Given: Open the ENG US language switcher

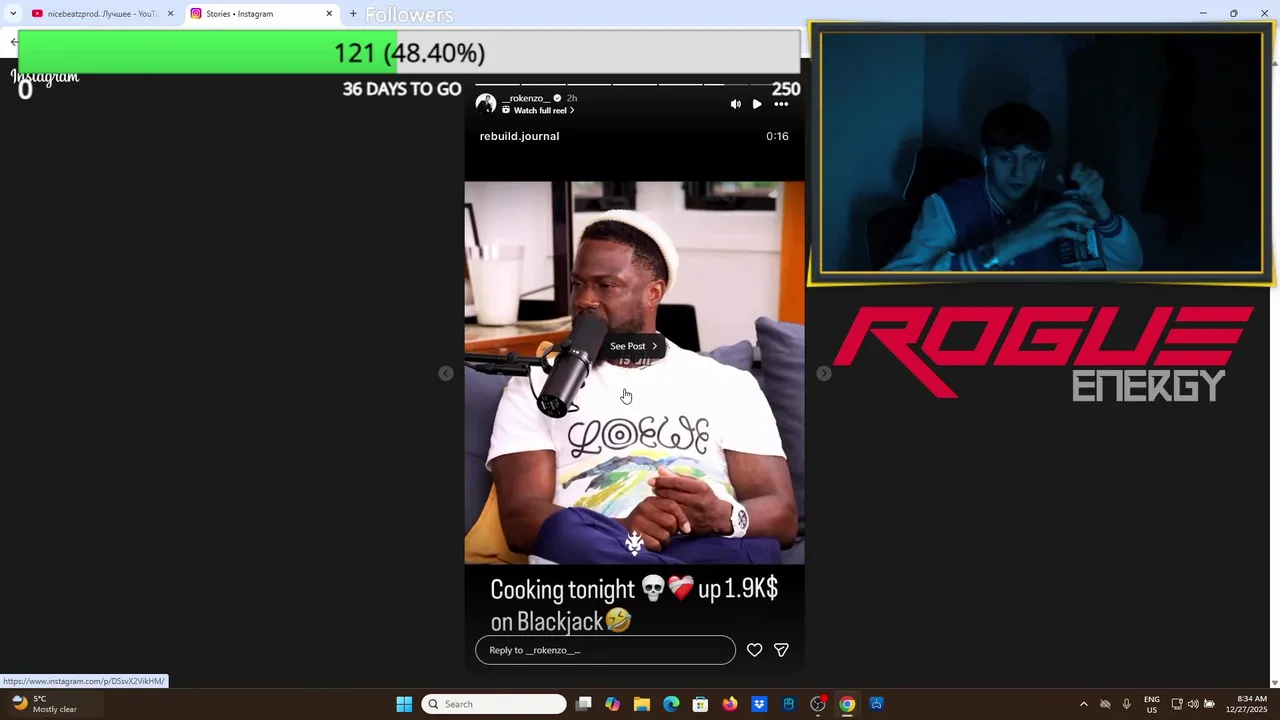Looking at the screenshot, I should (x=1152, y=704).
